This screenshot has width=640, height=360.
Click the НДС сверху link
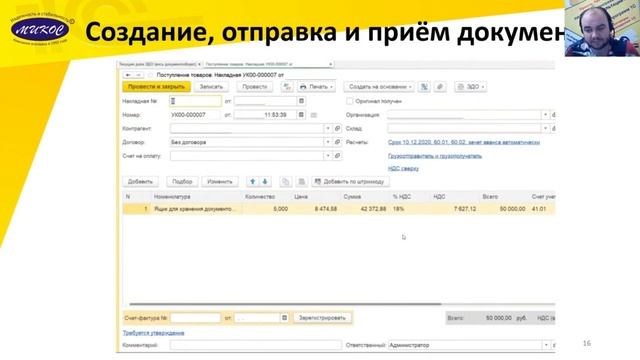pos(403,168)
